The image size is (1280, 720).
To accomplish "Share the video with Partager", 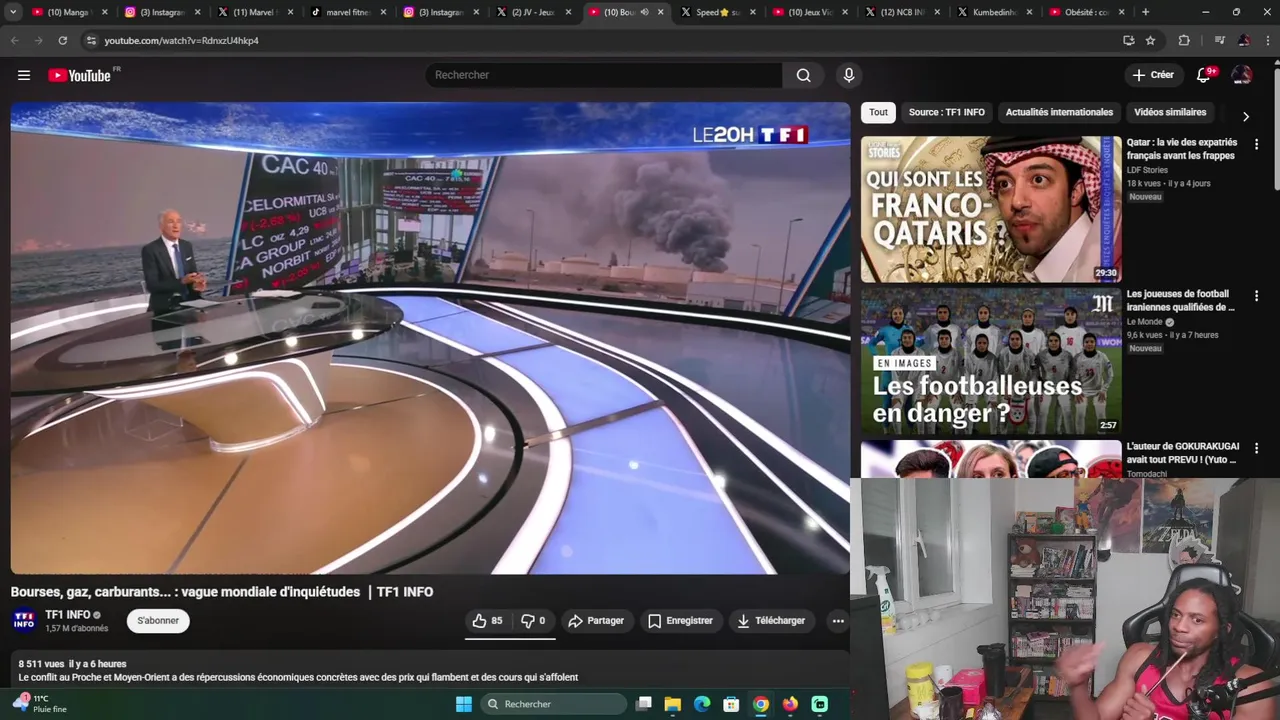I will click(596, 621).
